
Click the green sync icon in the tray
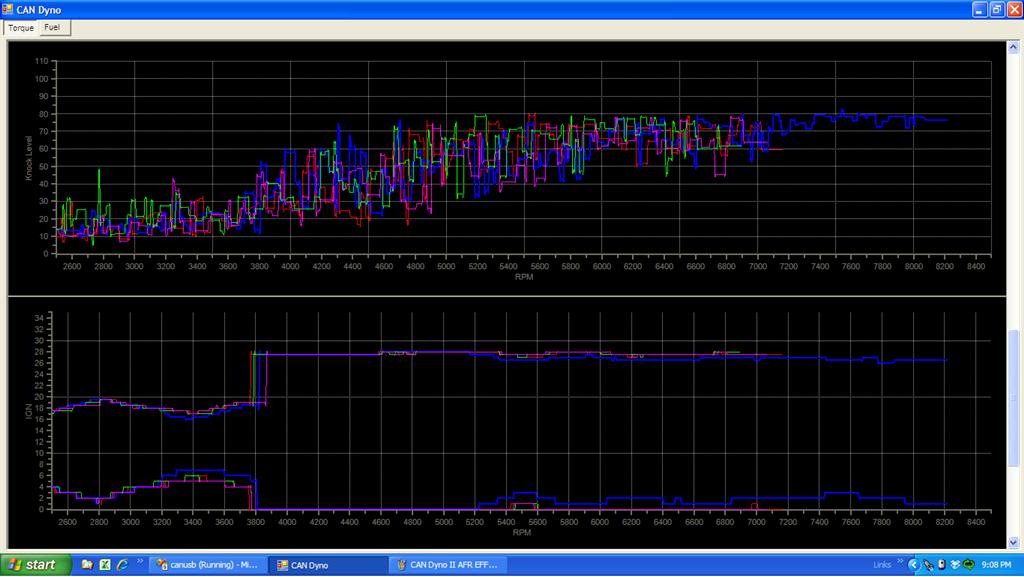click(x=971, y=565)
